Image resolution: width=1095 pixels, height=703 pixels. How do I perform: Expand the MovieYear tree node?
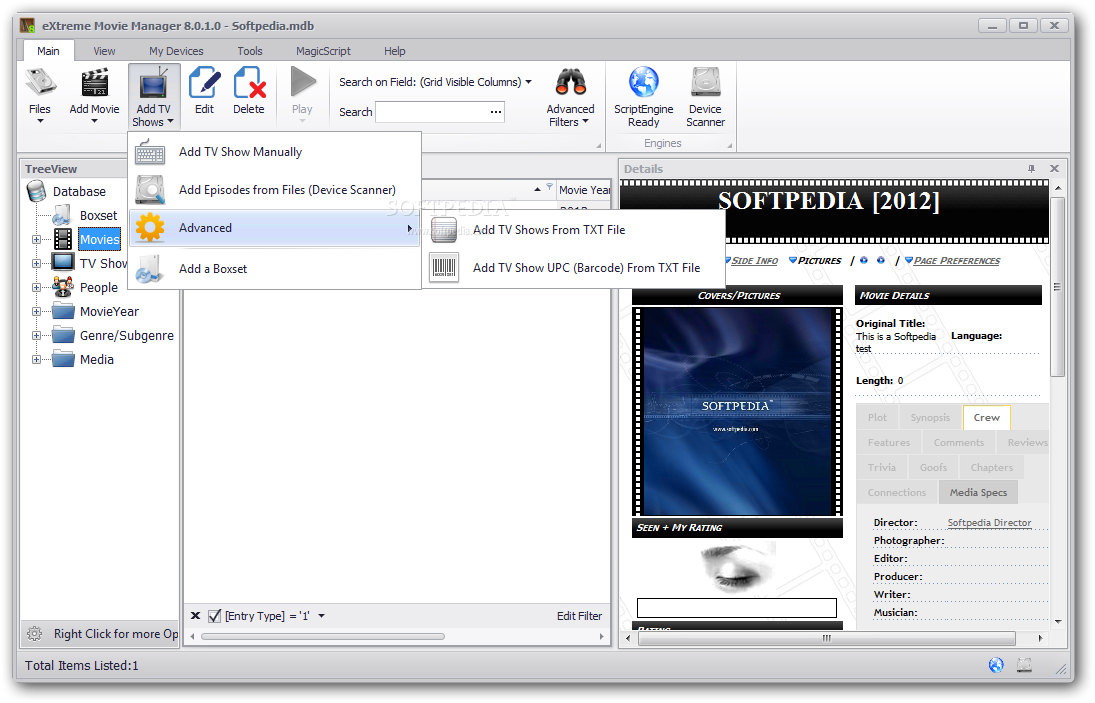click(36, 311)
